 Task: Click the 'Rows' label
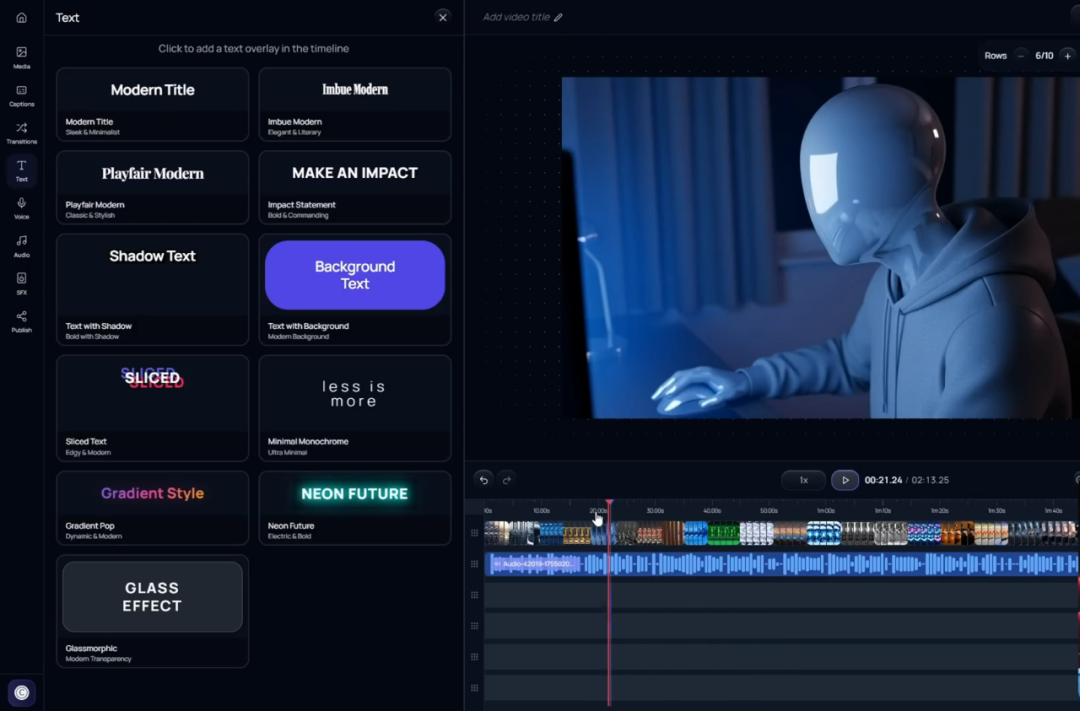point(995,56)
